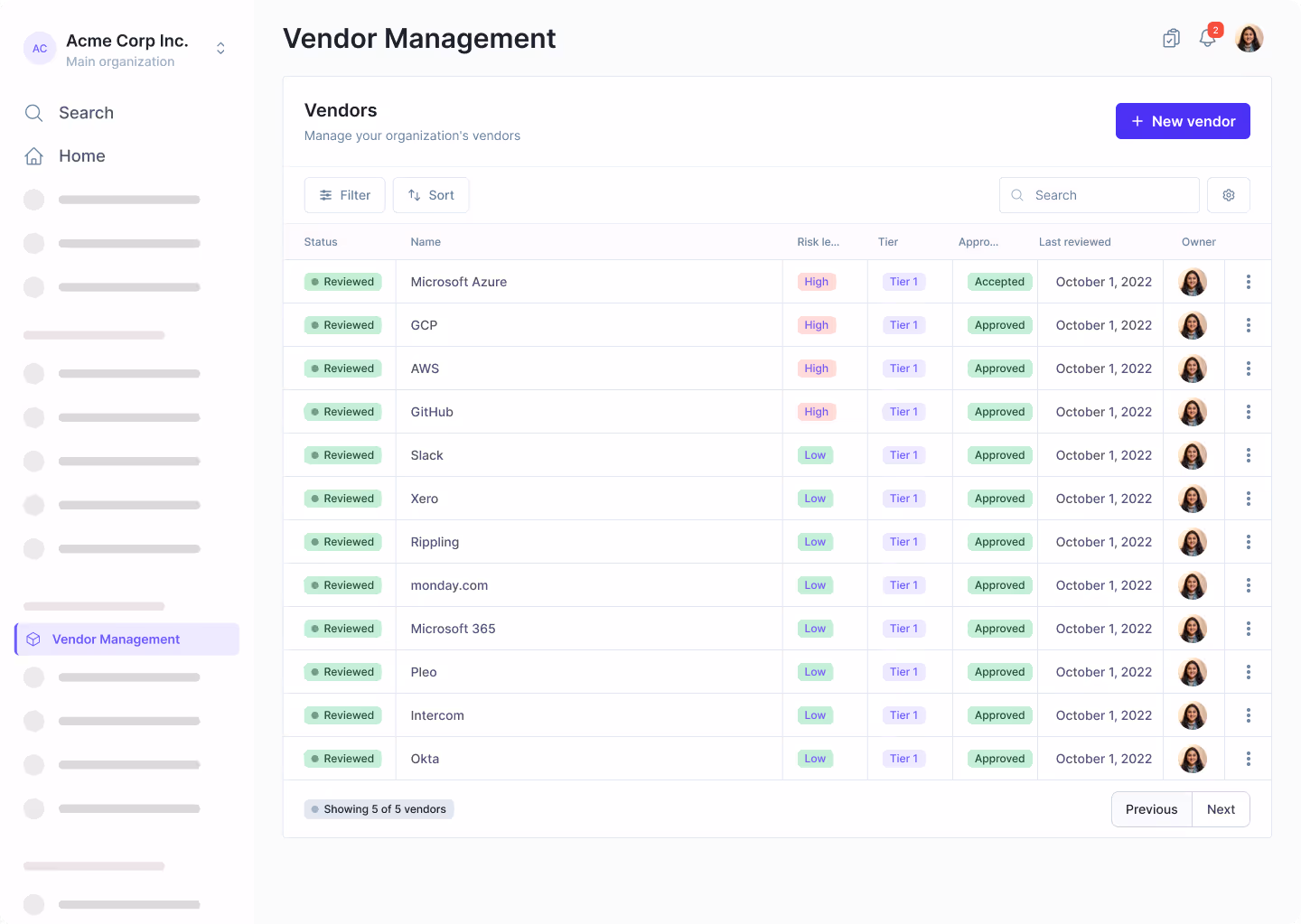
Task: Open the Intercom vendor name
Action: tap(437, 715)
